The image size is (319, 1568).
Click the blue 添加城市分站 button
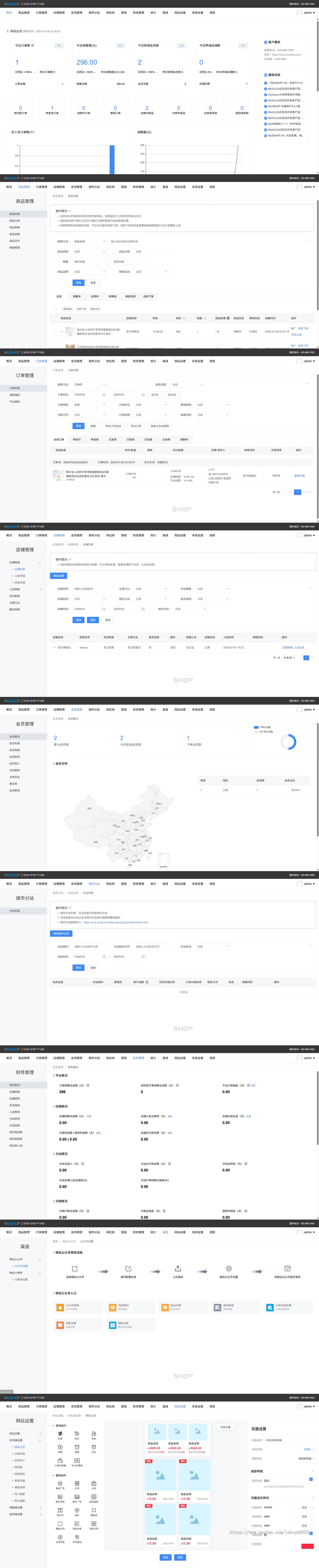coord(61,933)
